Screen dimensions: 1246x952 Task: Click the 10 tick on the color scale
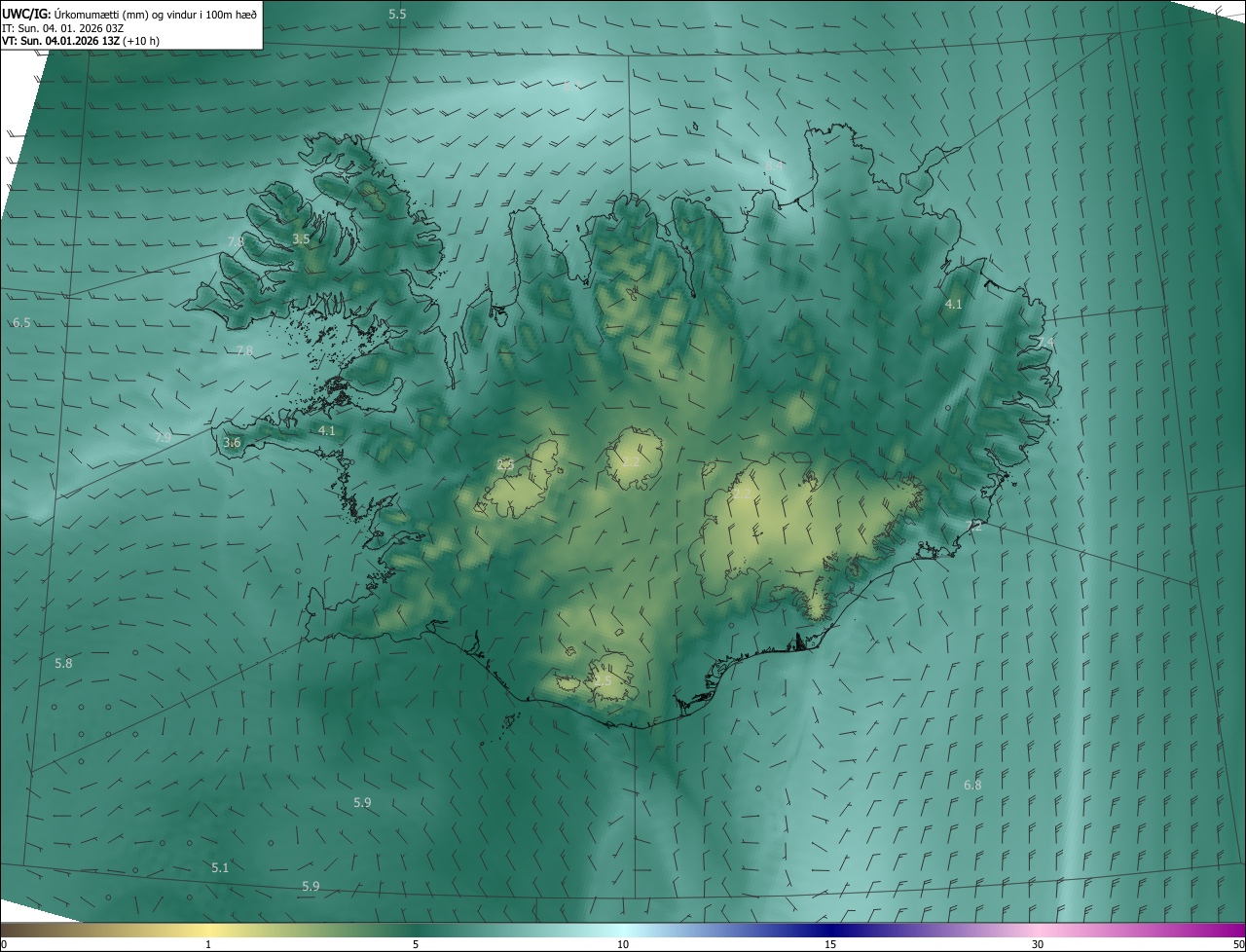click(623, 944)
